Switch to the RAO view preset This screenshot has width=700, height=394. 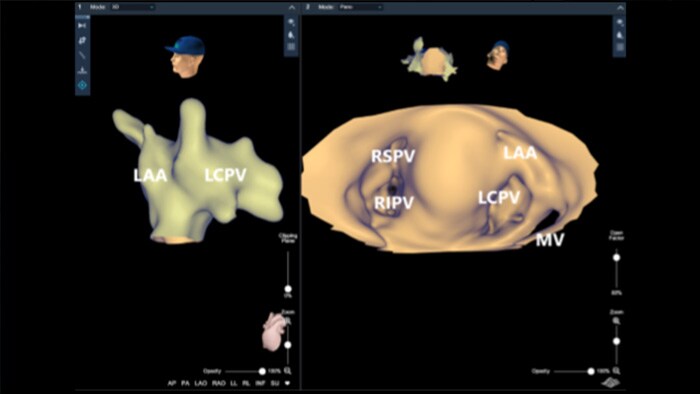point(218,383)
